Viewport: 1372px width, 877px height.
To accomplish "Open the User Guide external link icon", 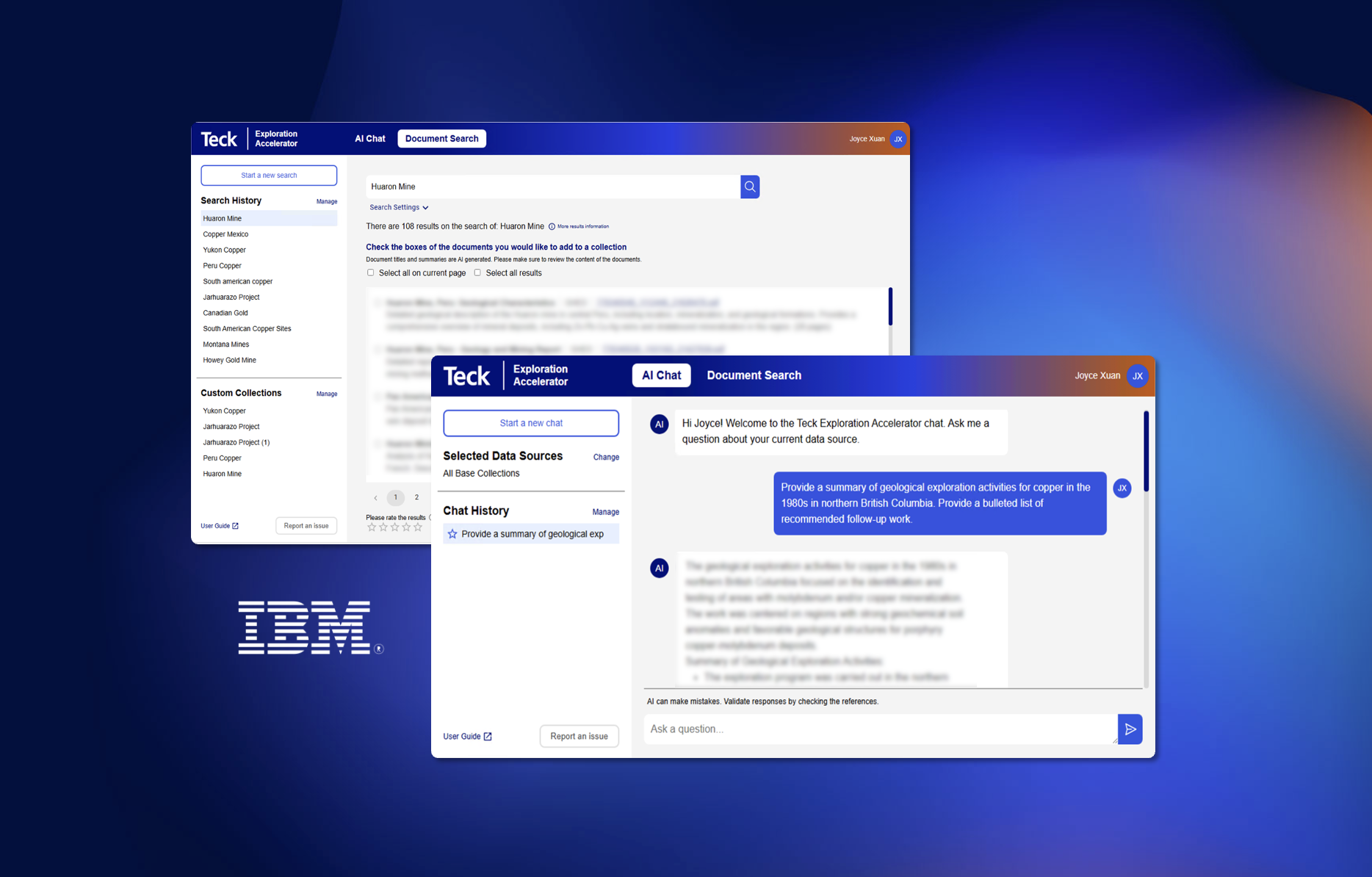I will (488, 736).
